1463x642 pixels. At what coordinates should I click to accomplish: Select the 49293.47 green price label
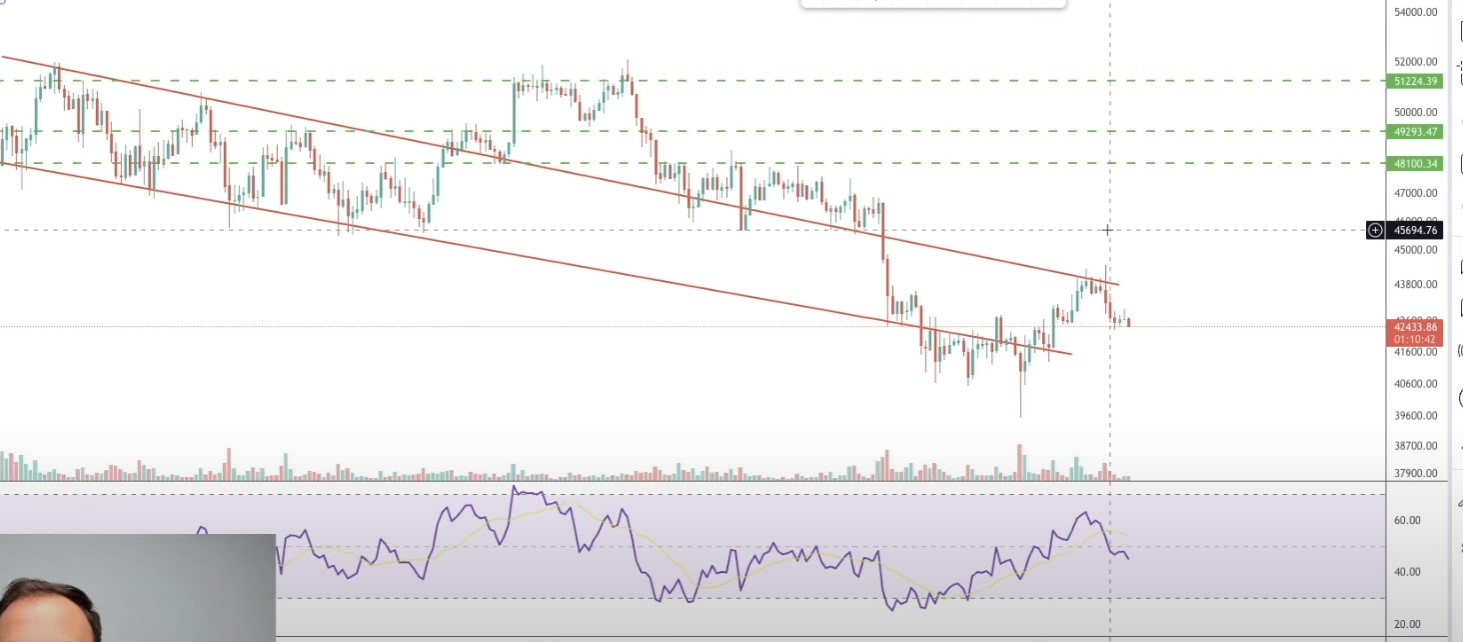[x=1415, y=131]
